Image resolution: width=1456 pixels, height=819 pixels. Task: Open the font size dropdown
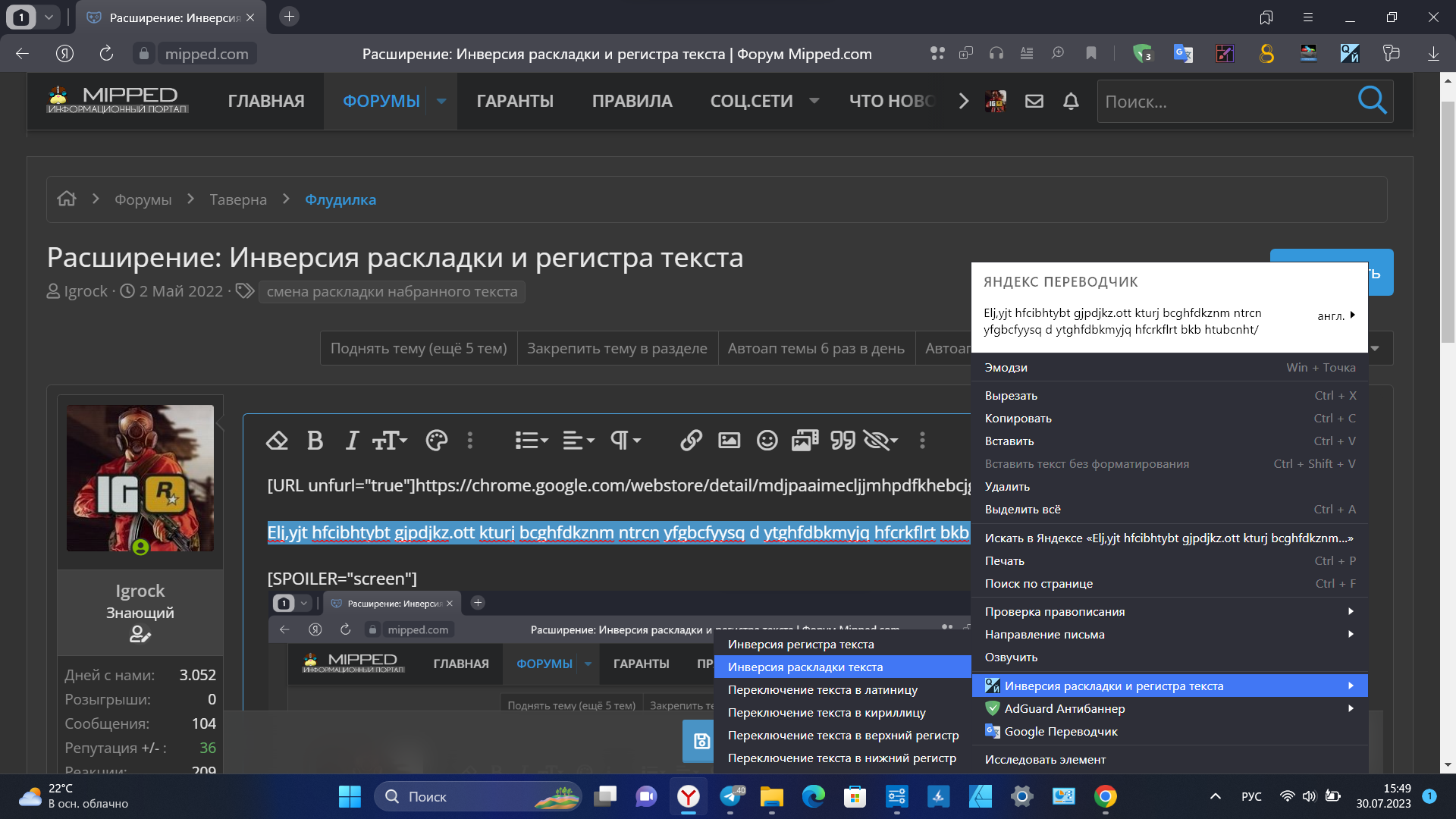pyautogui.click(x=390, y=441)
